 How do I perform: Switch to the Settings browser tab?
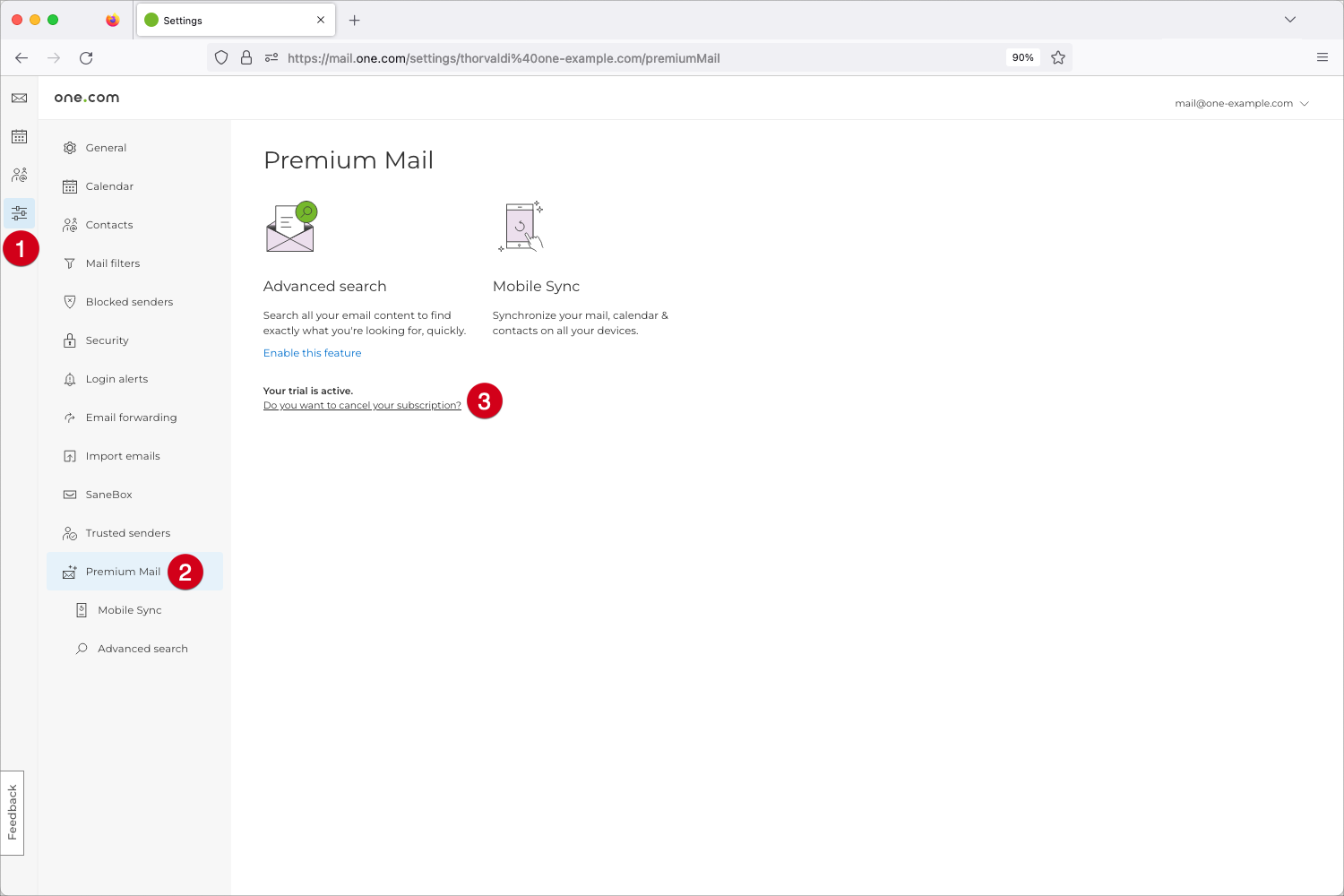click(x=215, y=20)
